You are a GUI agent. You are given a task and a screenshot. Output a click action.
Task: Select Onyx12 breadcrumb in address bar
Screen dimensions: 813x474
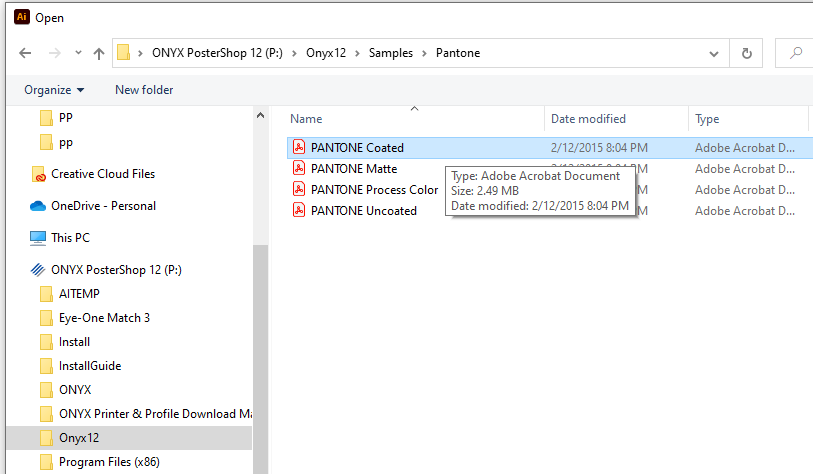pyautogui.click(x=326, y=53)
